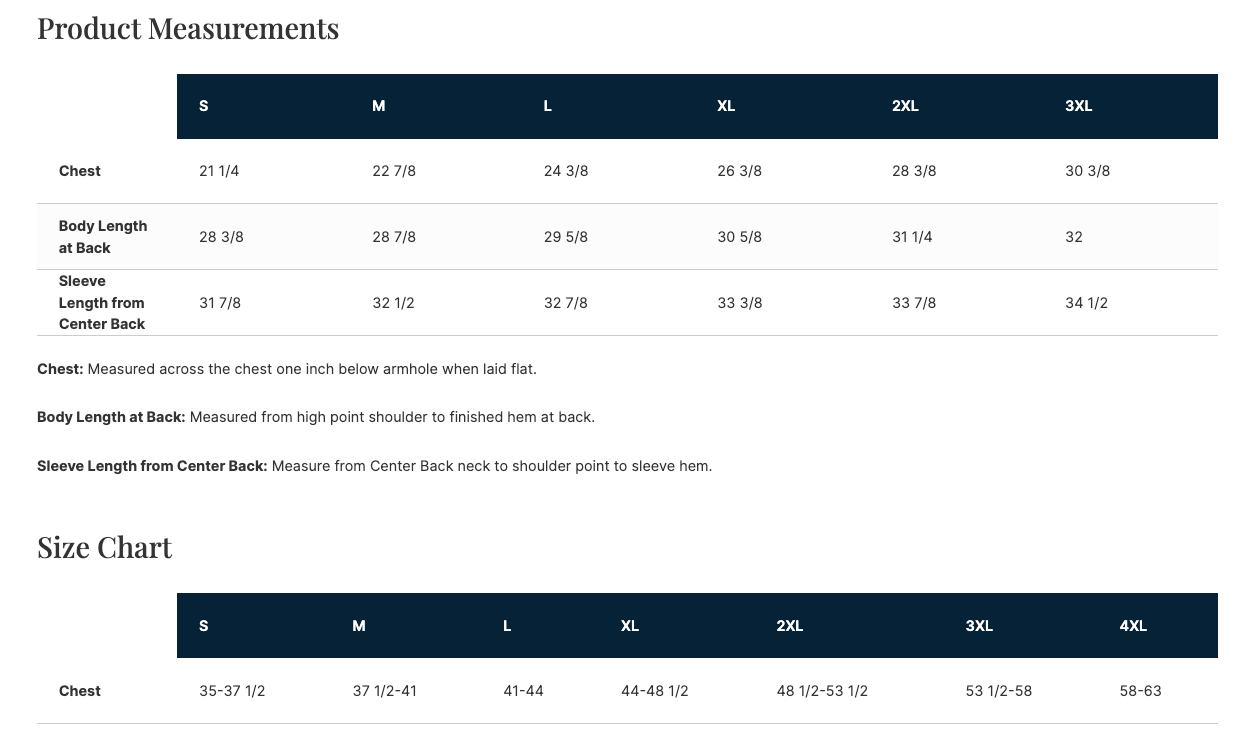The height and width of the screenshot is (742, 1239).
Task: Click the Sleeve Length from Center Back row label
Action: click(x=102, y=303)
